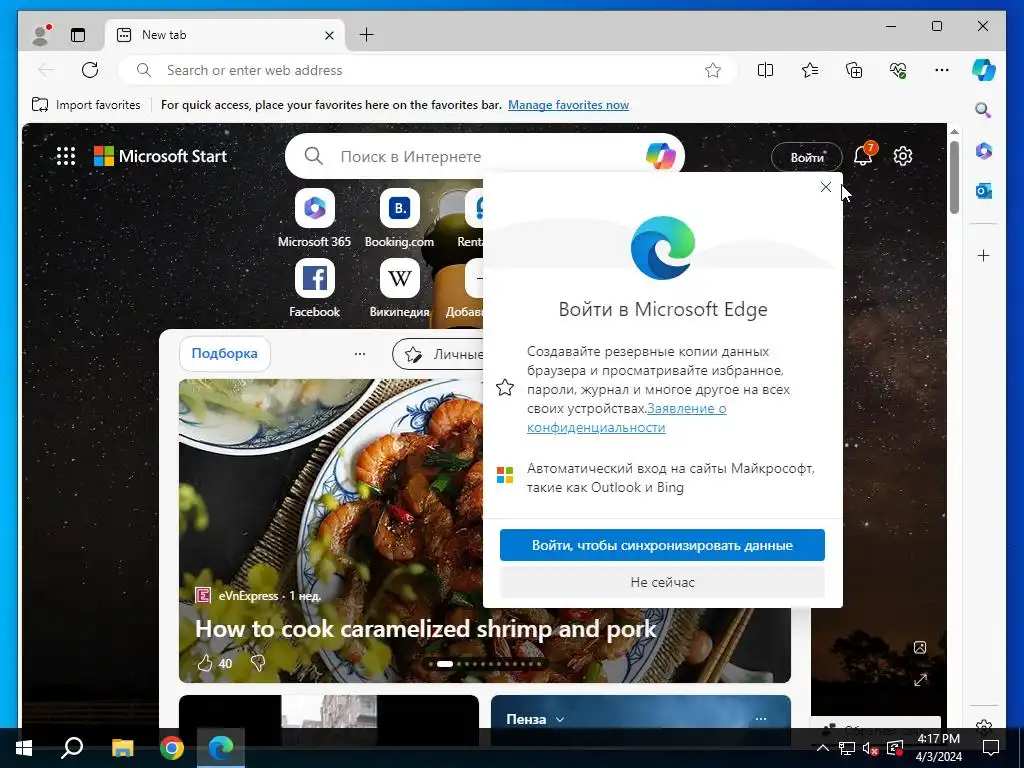Click the expand background arrows icon
Screen dimensions: 1024x768
[x=920, y=680]
